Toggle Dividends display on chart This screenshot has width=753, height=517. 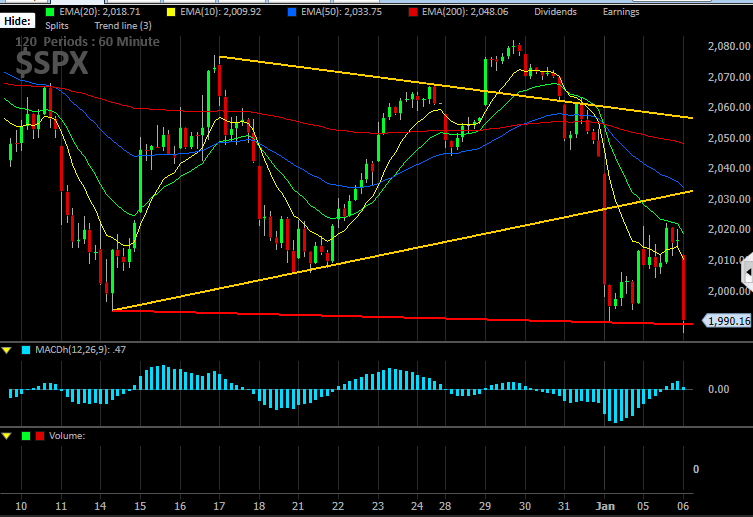(x=555, y=12)
